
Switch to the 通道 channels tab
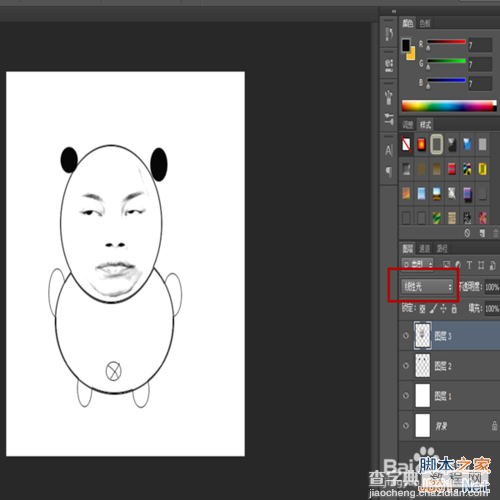point(424,248)
